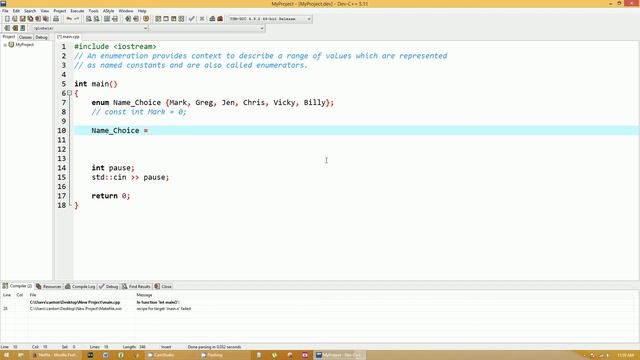Image resolution: width=640 pixels, height=360 pixels.
Task: Open the Window menu
Action: point(126,11)
